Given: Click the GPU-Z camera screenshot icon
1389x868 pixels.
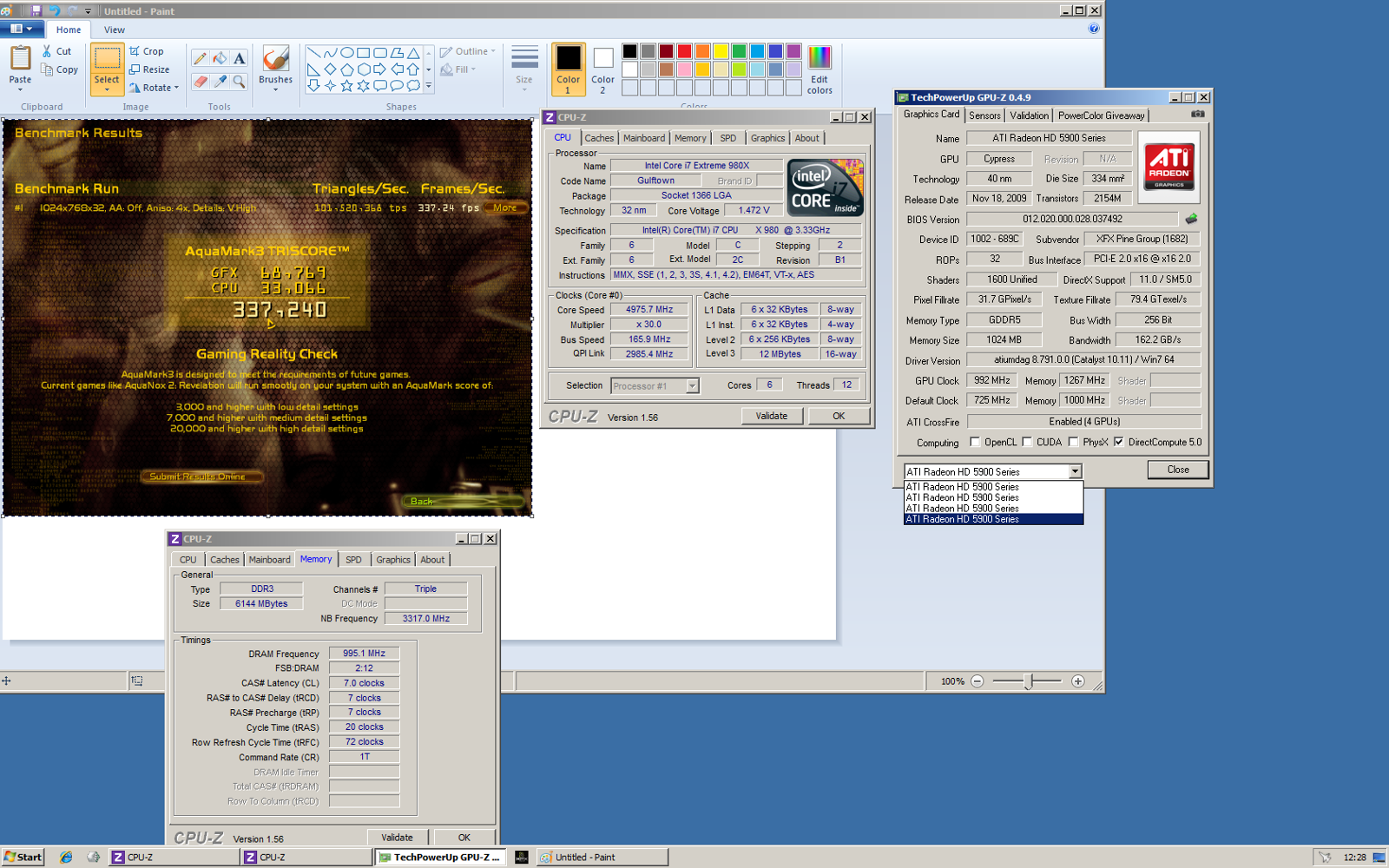Looking at the screenshot, I should [x=1197, y=114].
